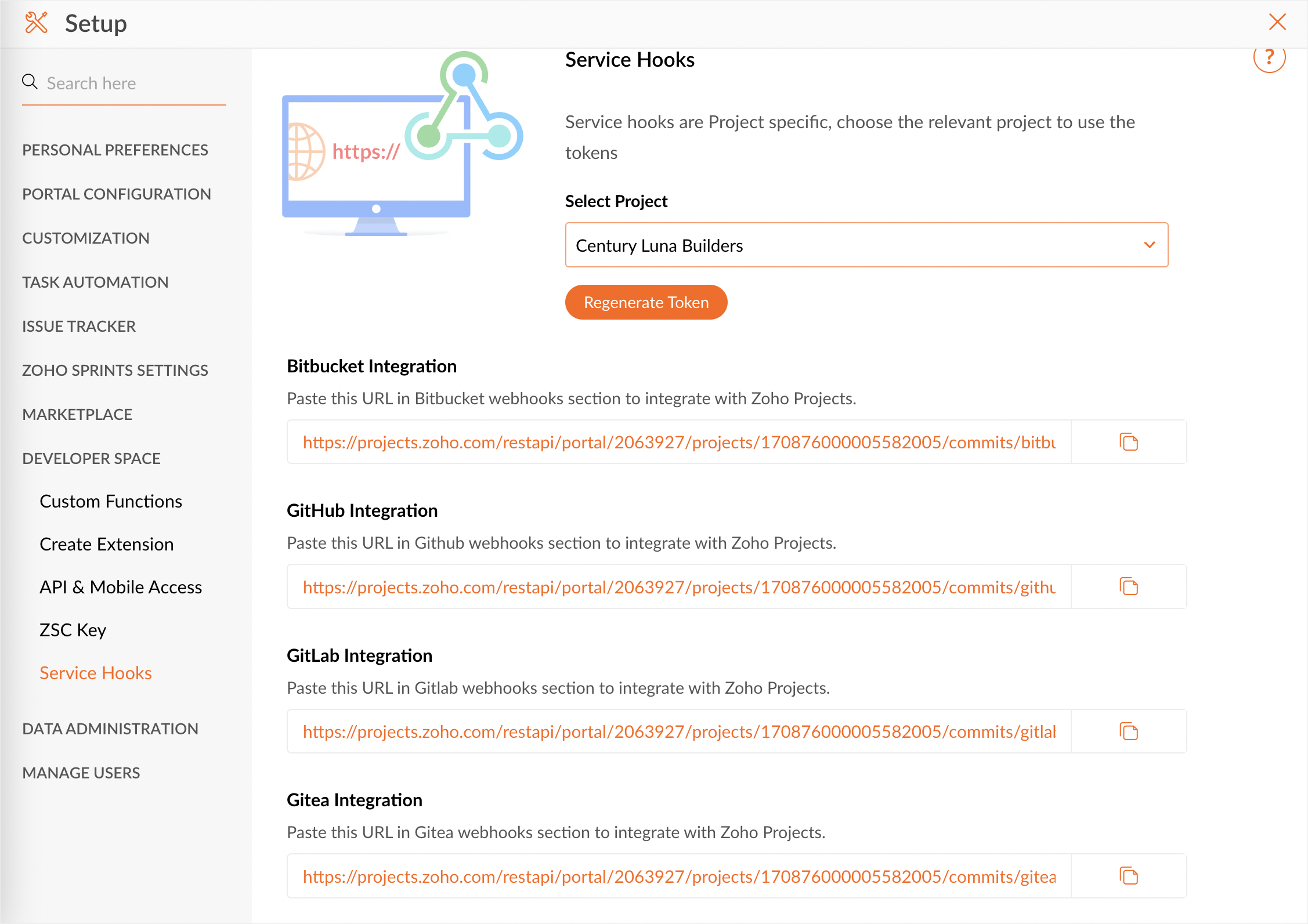Expand the Task Automation section
The height and width of the screenshot is (924, 1308).
pos(95,282)
